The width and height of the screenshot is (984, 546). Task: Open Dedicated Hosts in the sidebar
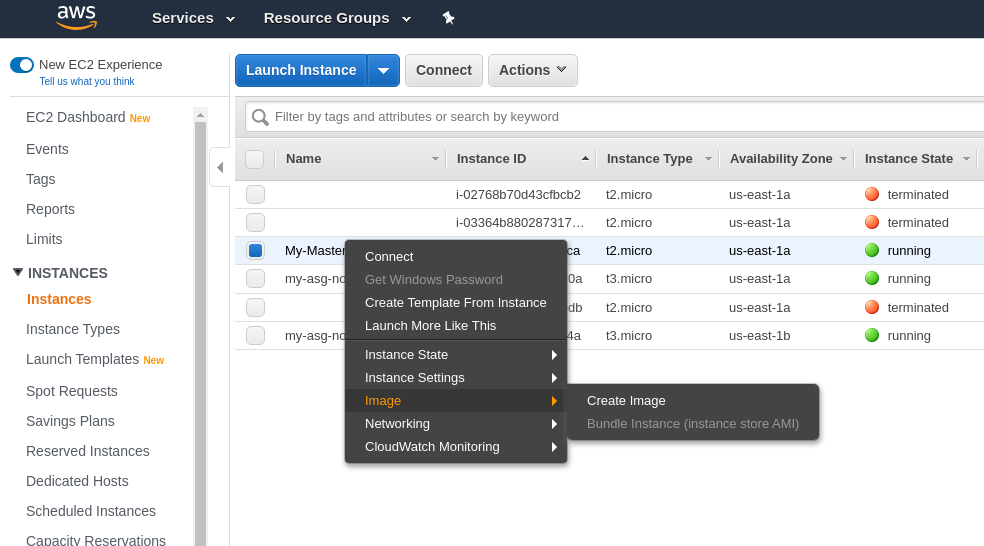tap(77, 481)
